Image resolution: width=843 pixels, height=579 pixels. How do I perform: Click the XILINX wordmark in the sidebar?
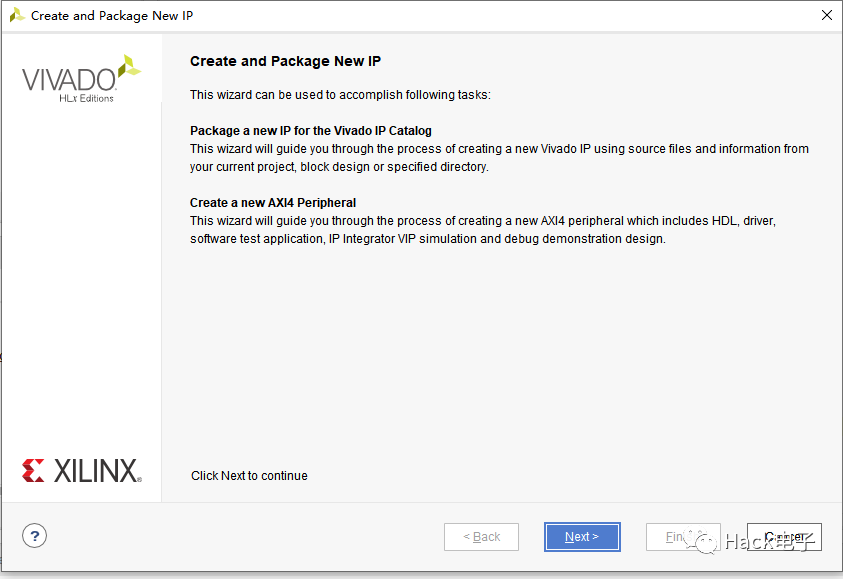pyautogui.click(x=97, y=470)
